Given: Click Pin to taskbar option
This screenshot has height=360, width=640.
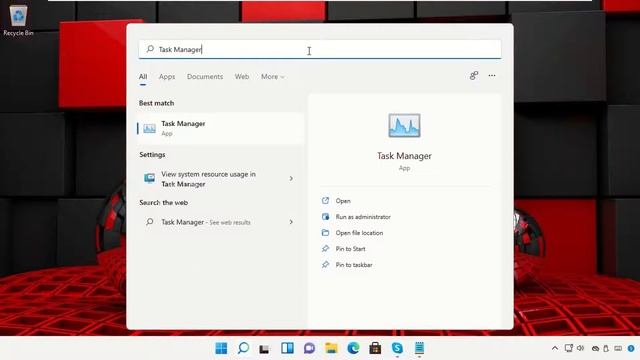Looking at the screenshot, I should point(354,265).
